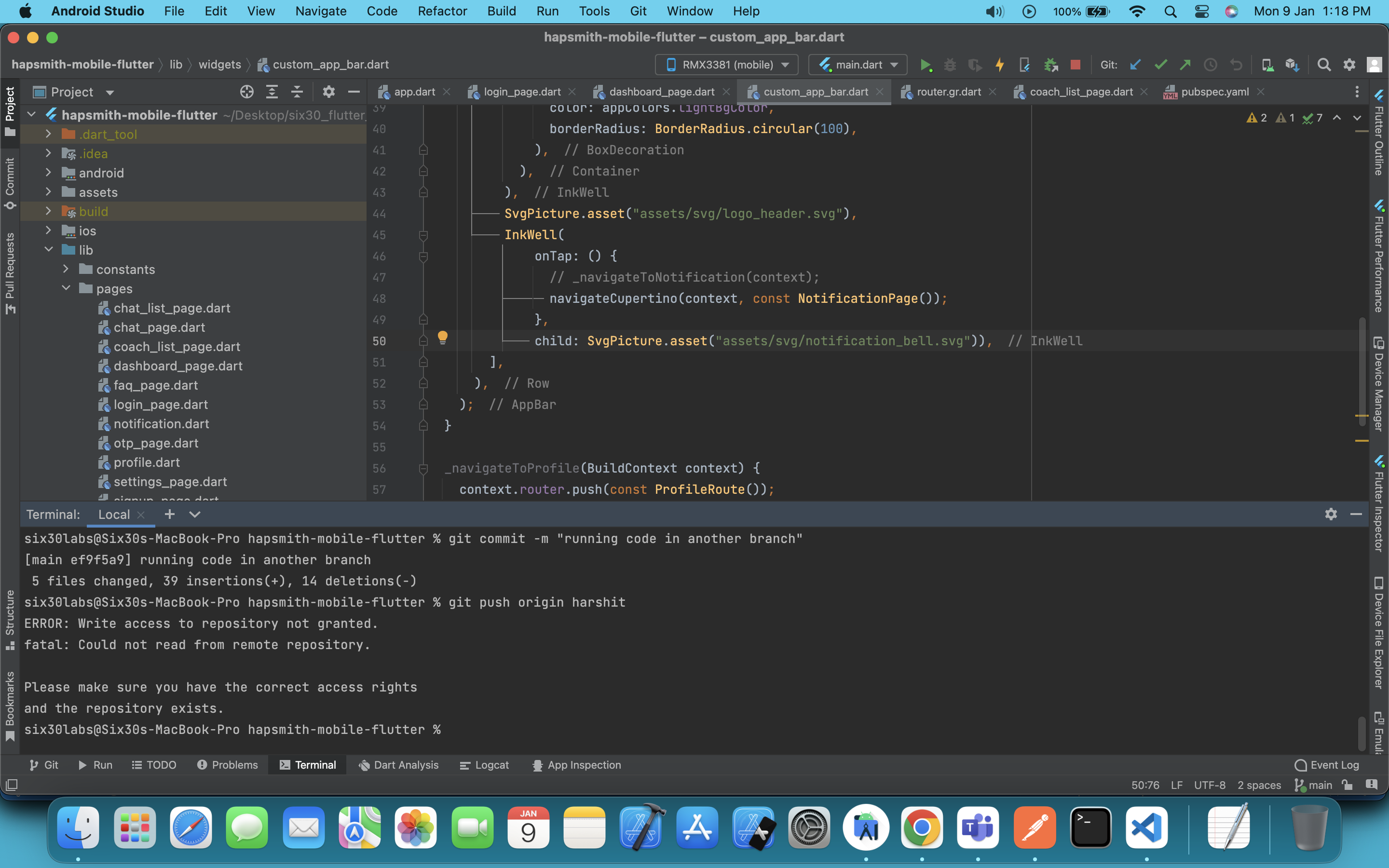
Task: Open the Build menu
Action: pos(501,11)
